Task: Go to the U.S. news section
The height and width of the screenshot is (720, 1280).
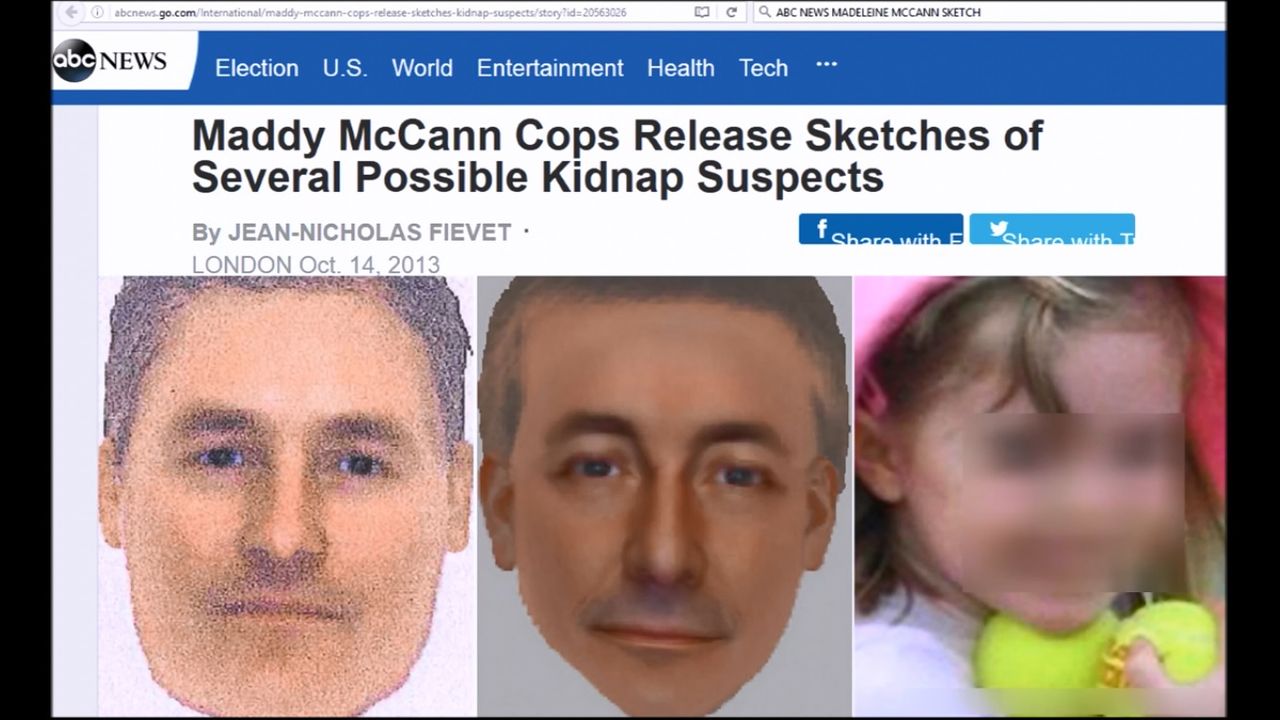Action: click(345, 68)
